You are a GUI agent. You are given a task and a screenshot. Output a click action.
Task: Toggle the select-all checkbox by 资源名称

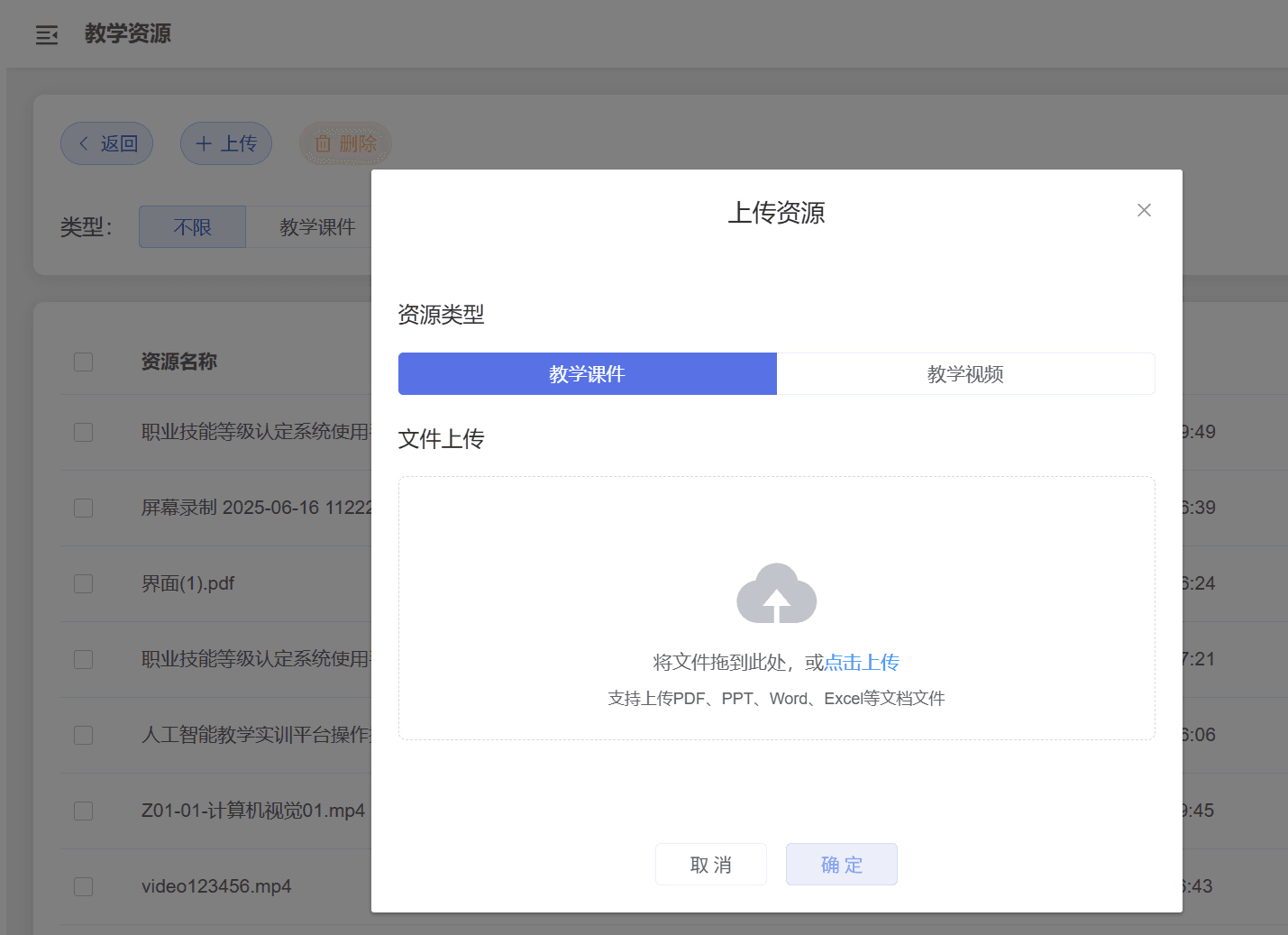(84, 362)
